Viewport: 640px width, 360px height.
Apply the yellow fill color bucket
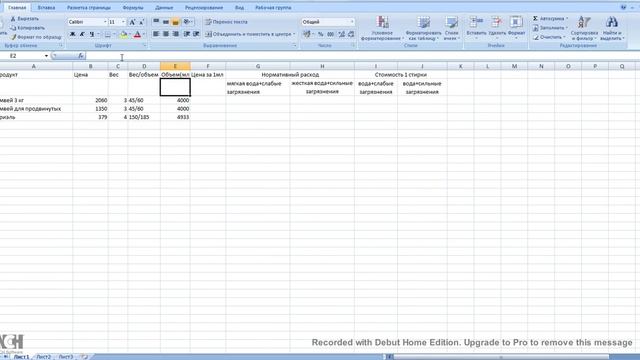(x=123, y=35)
